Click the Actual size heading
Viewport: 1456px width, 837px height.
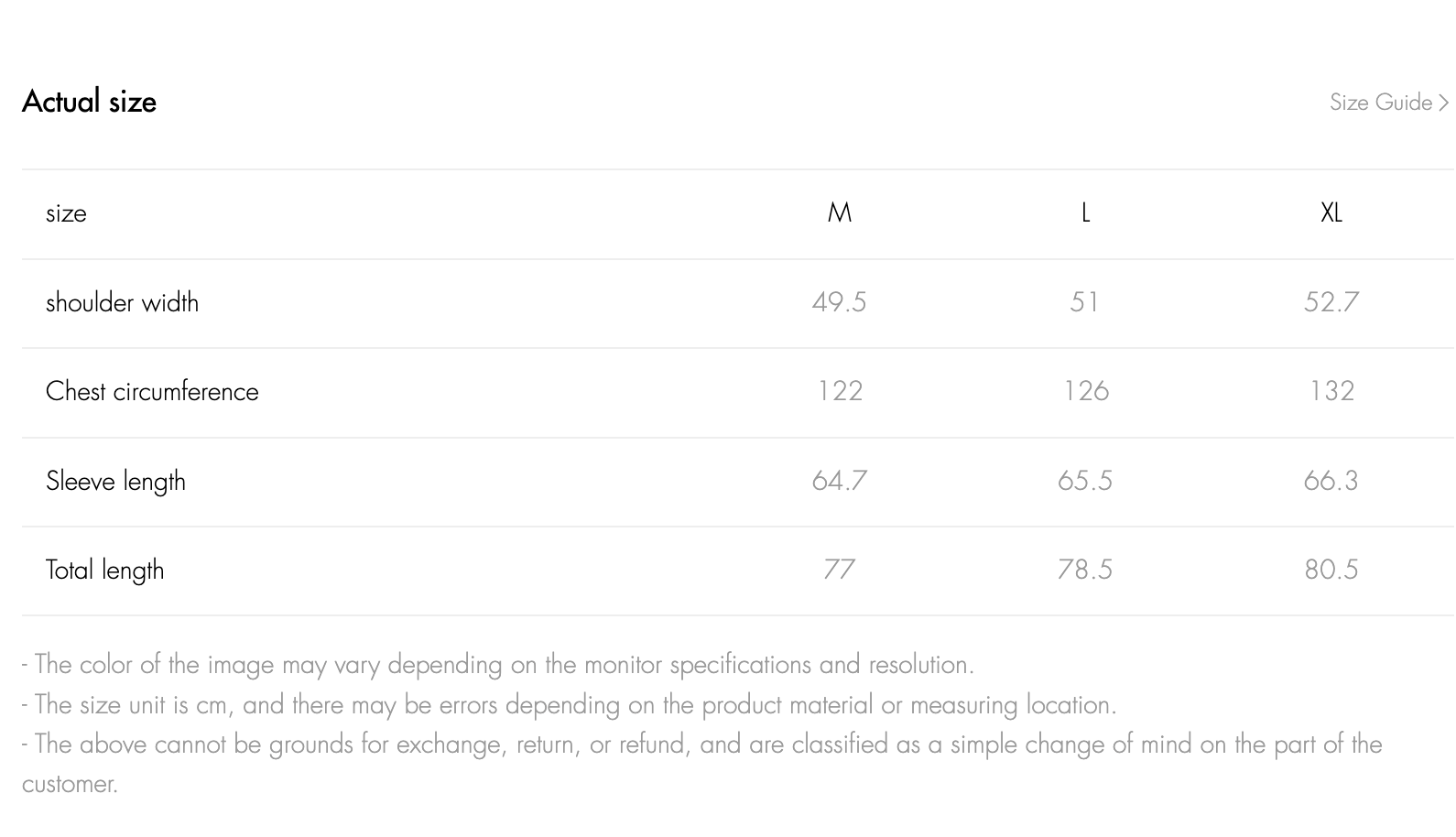point(89,102)
